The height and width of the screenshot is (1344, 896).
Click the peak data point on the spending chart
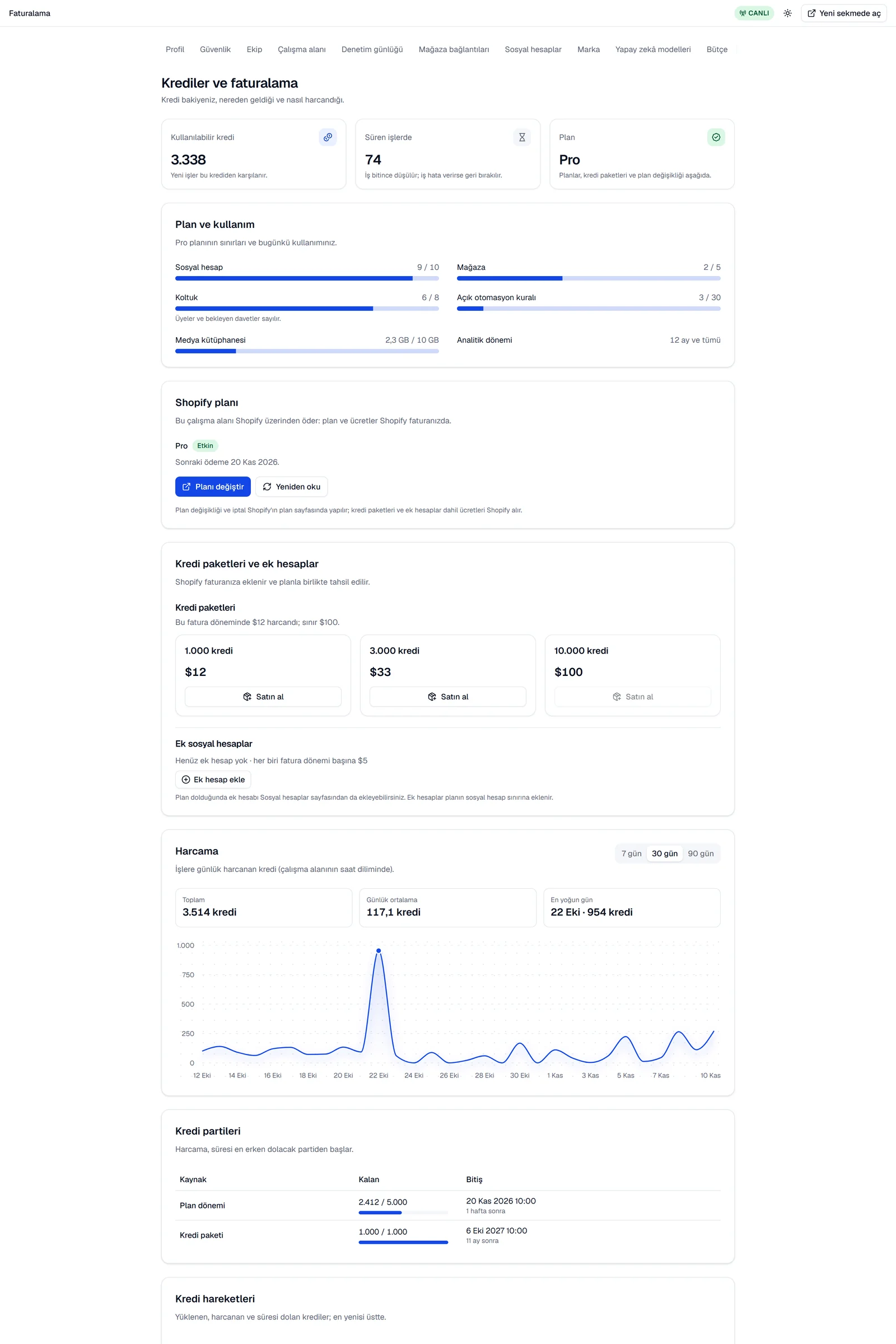tap(379, 951)
